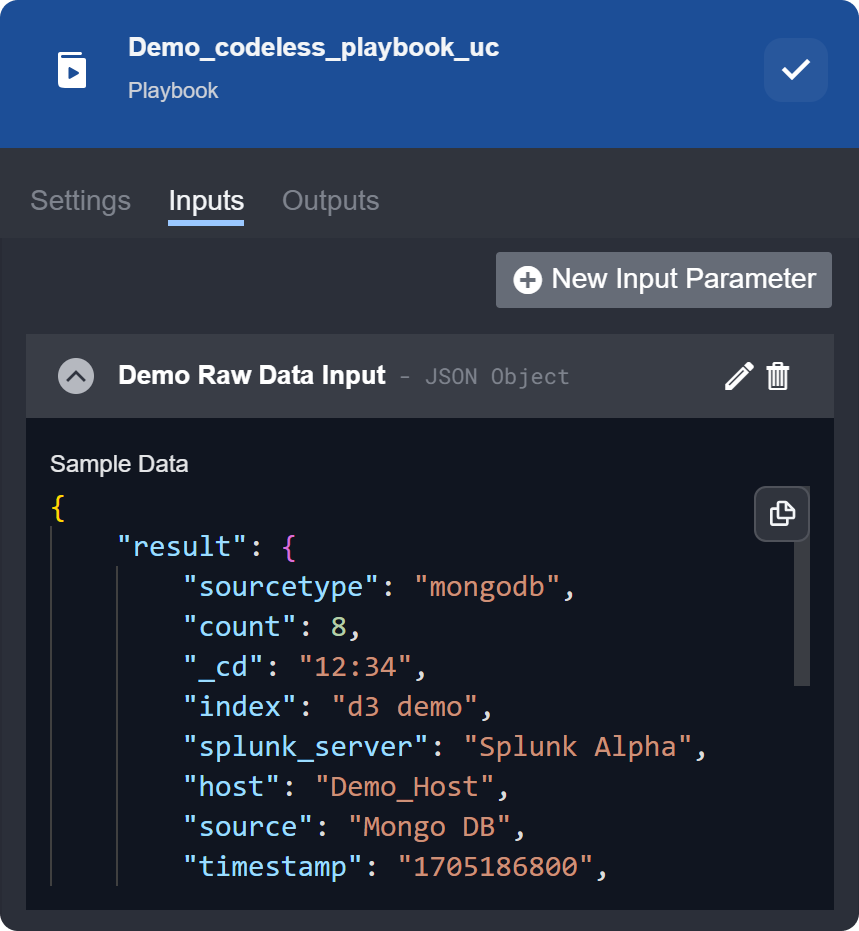Switch to the Settings tab
This screenshot has width=859, height=931.
coord(80,201)
